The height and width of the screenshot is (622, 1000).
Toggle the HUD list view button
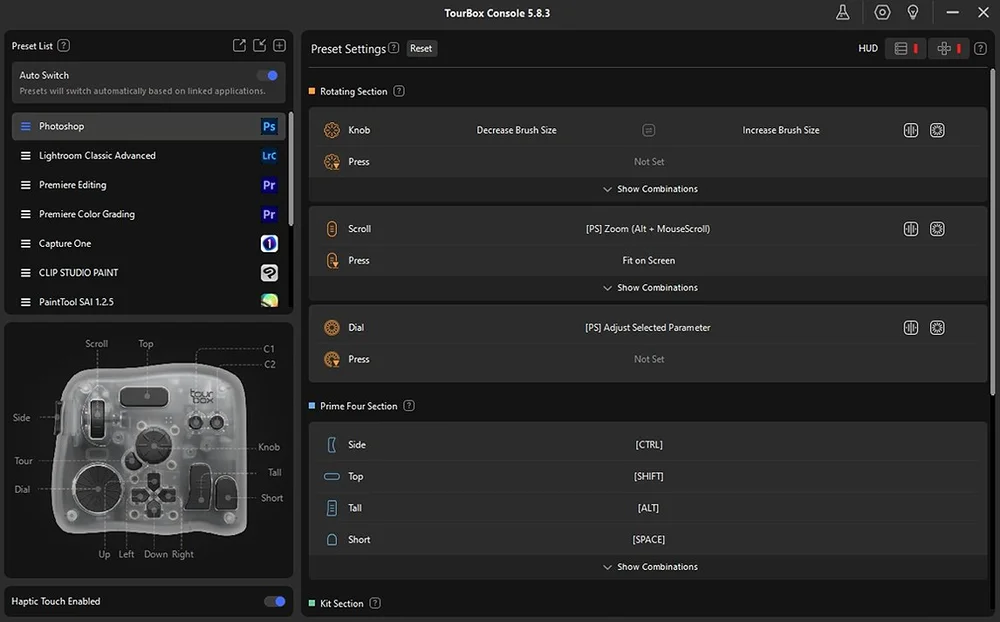pos(906,48)
